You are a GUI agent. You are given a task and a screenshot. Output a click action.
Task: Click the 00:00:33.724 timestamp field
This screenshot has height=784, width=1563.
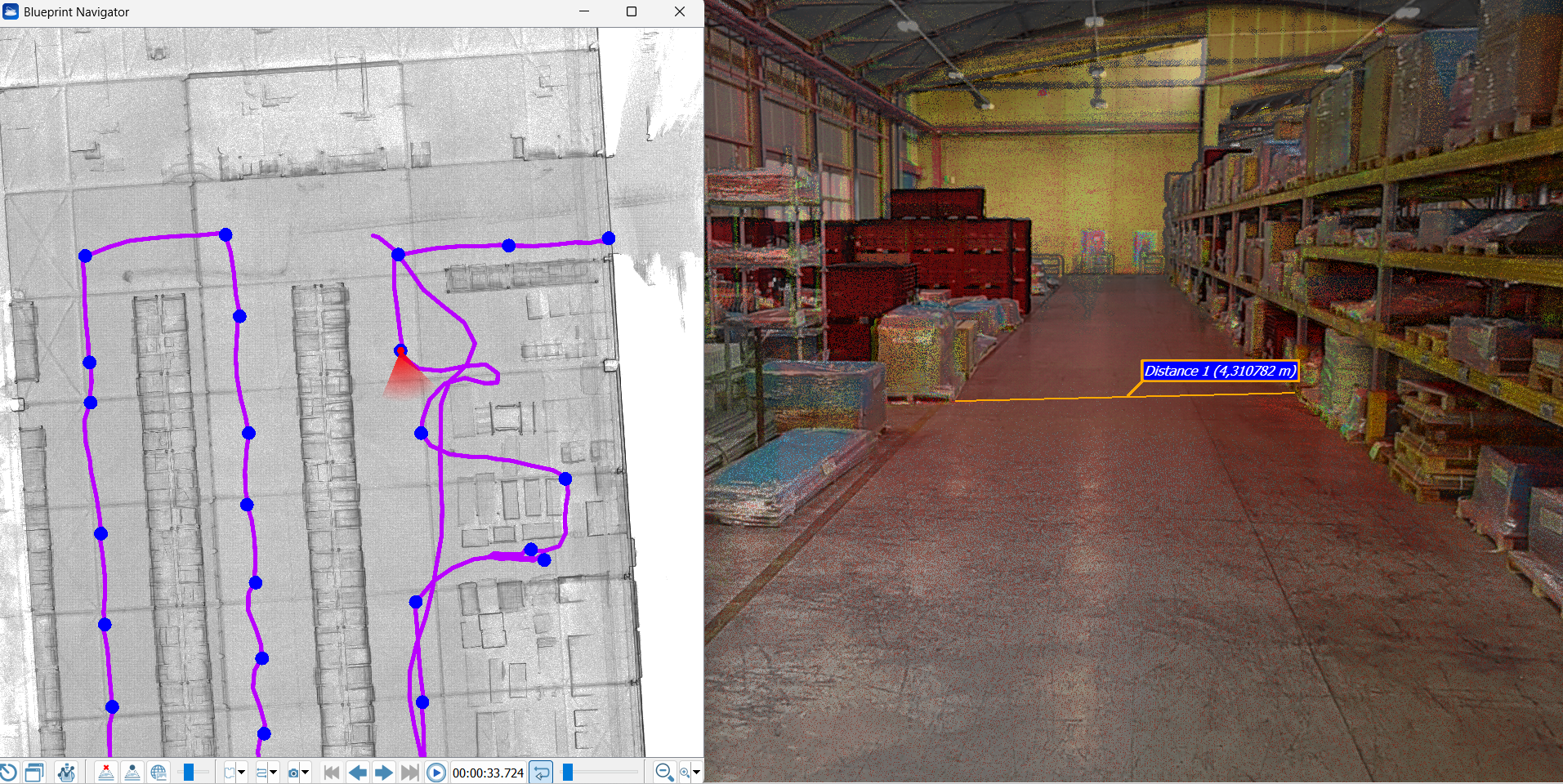point(488,773)
